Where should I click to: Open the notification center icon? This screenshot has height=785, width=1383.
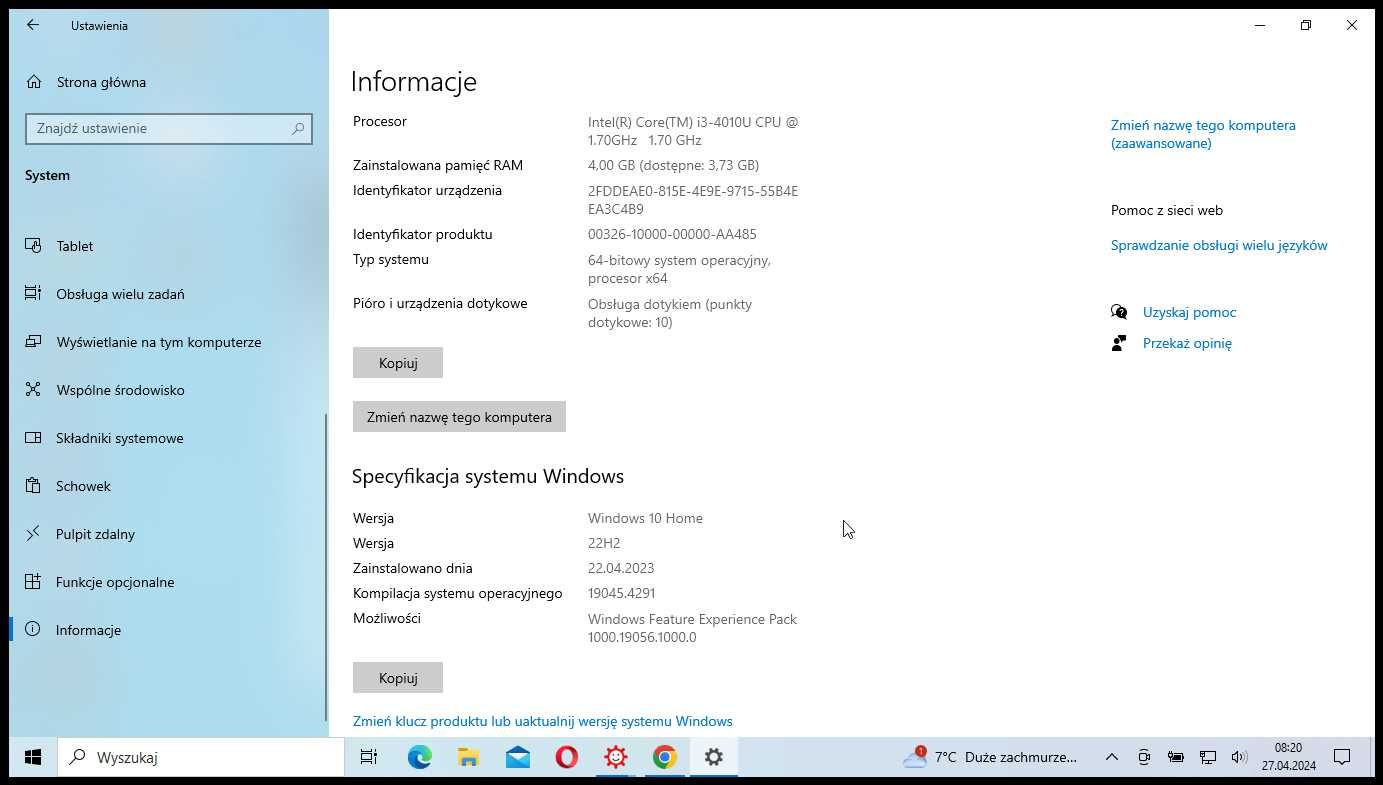(x=1343, y=757)
